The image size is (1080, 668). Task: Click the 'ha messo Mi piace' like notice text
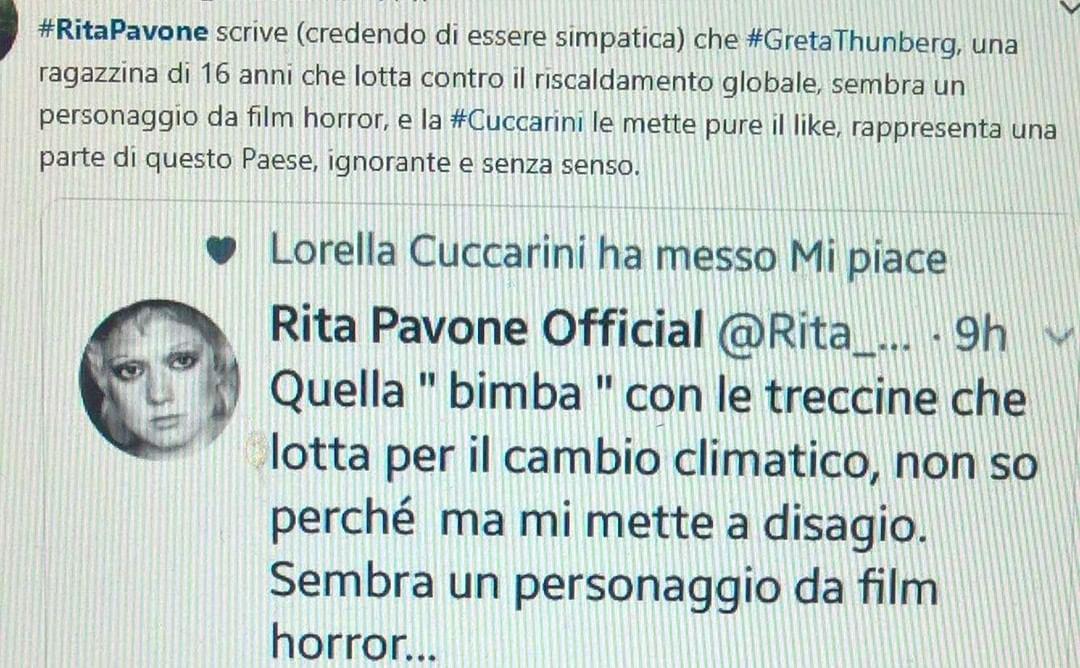772,258
